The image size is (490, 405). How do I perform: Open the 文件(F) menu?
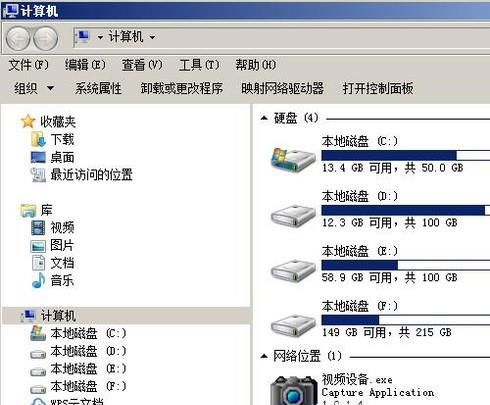click(x=29, y=65)
